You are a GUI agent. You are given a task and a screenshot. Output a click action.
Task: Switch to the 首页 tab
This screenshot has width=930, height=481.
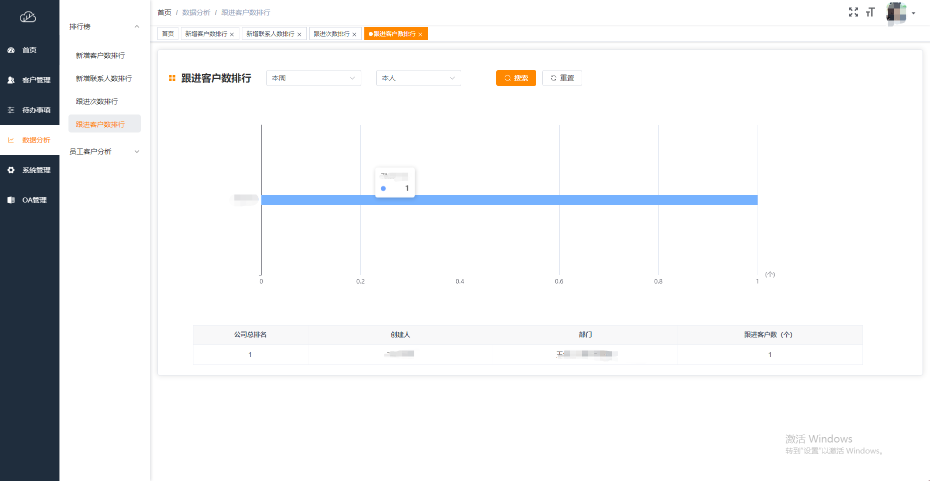(x=168, y=34)
